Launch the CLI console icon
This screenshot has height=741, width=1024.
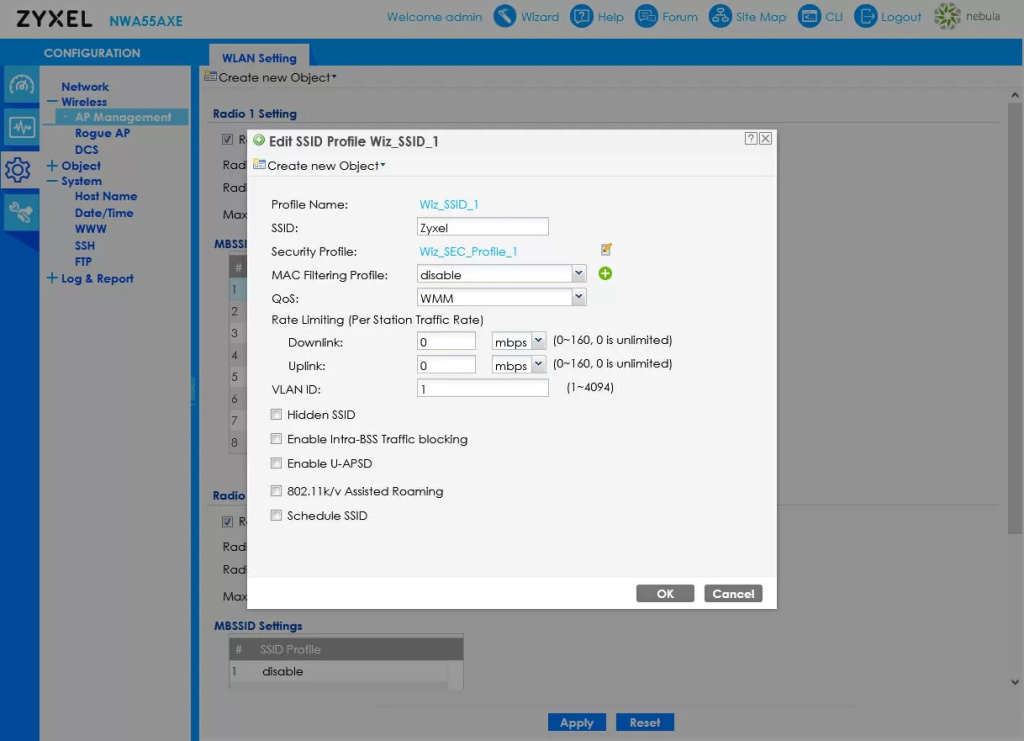click(808, 16)
